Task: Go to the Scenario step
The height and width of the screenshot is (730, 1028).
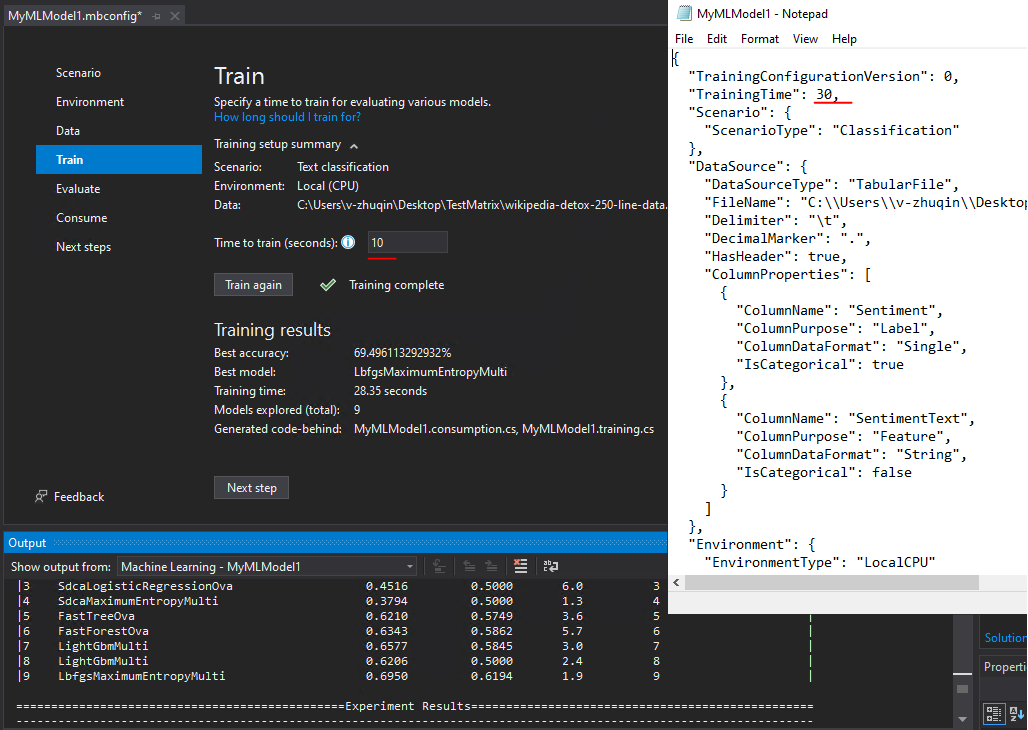Action: [x=78, y=73]
